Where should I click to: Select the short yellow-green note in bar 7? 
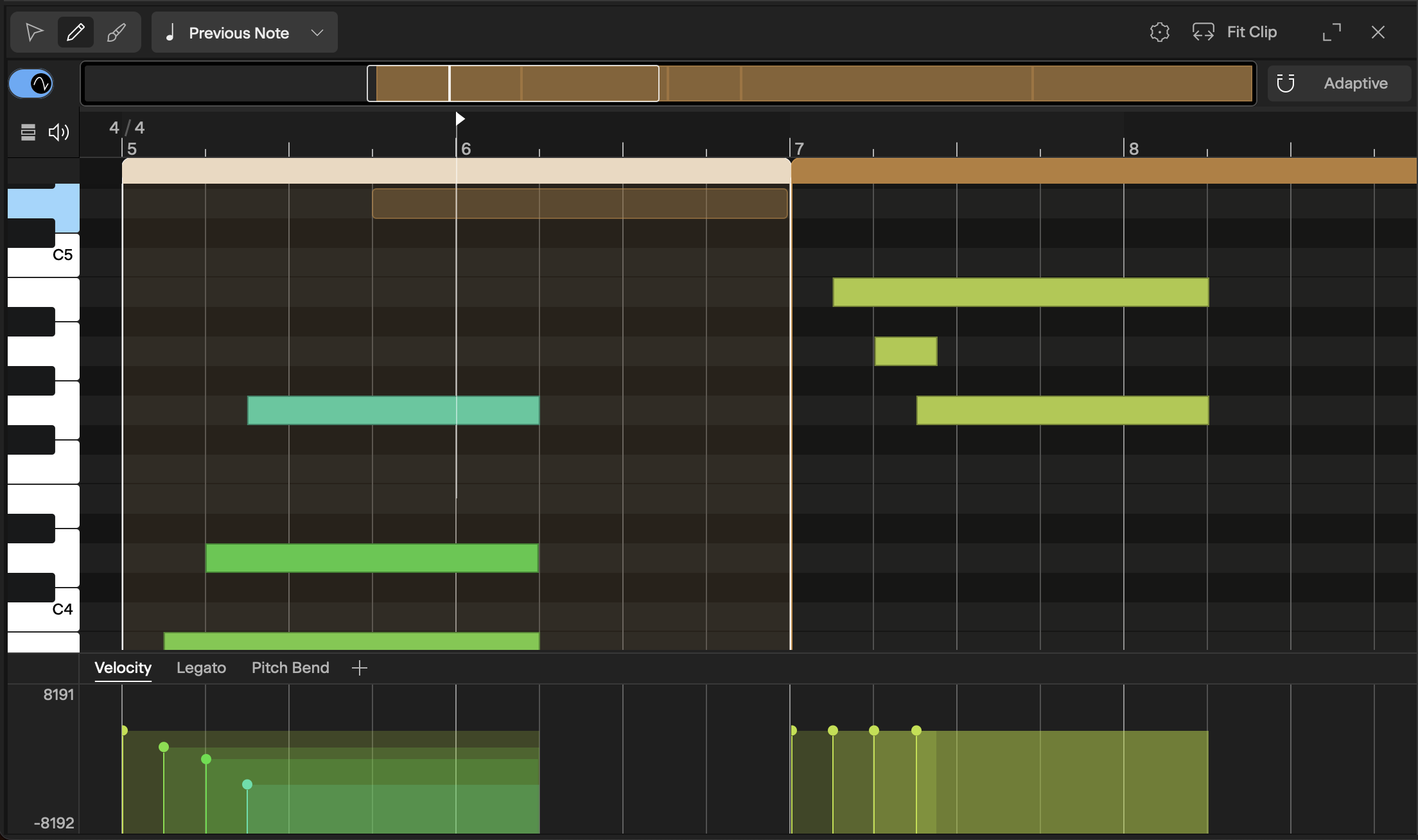(906, 351)
